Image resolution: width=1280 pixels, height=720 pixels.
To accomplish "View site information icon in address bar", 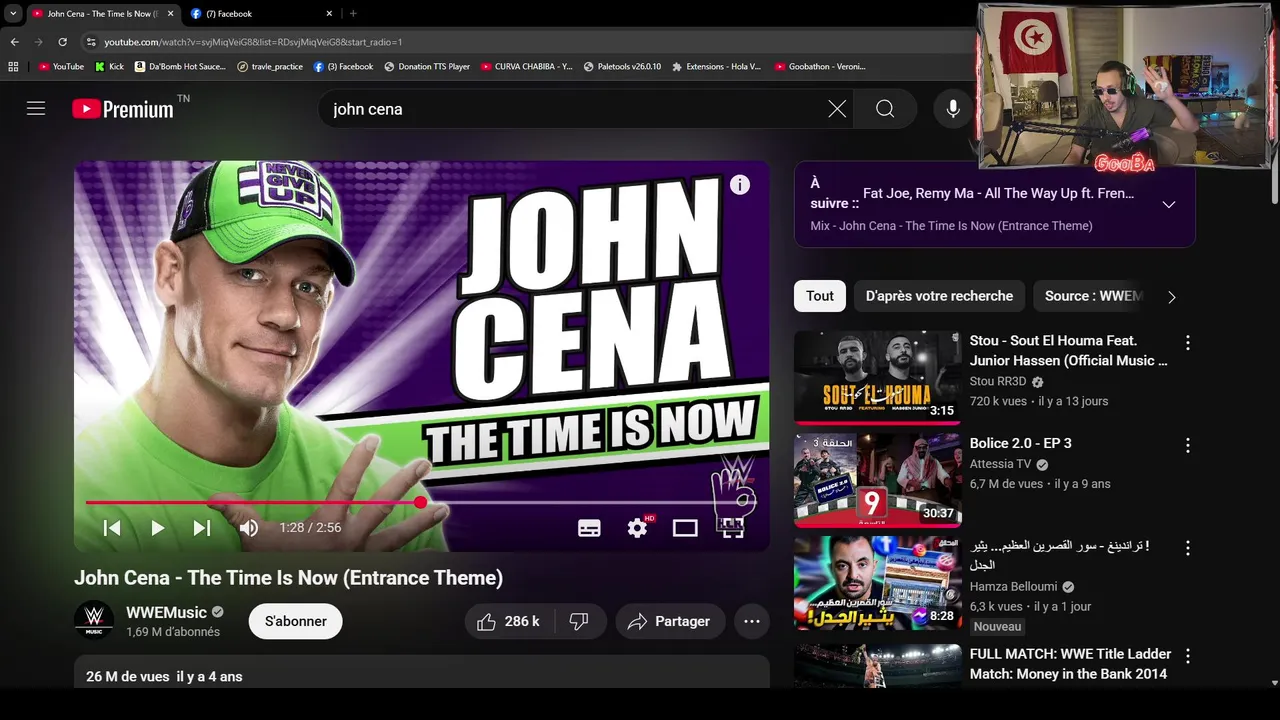I will [x=91, y=42].
